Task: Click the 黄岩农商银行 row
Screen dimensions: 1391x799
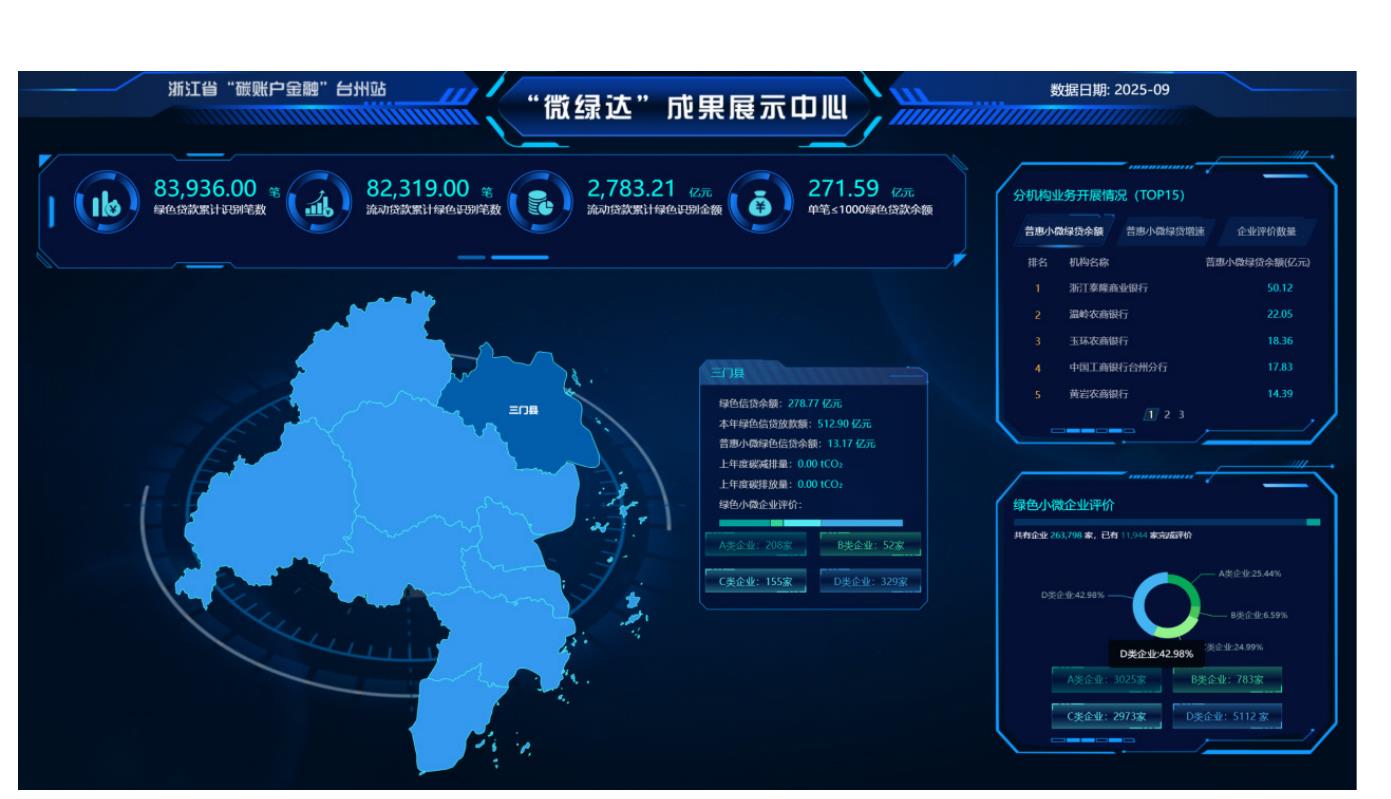Action: coord(1166,394)
